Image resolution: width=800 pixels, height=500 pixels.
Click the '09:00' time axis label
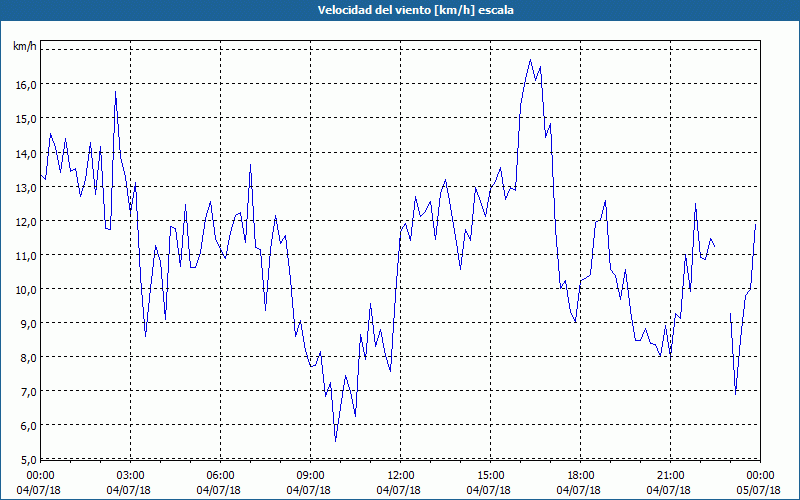point(310,476)
